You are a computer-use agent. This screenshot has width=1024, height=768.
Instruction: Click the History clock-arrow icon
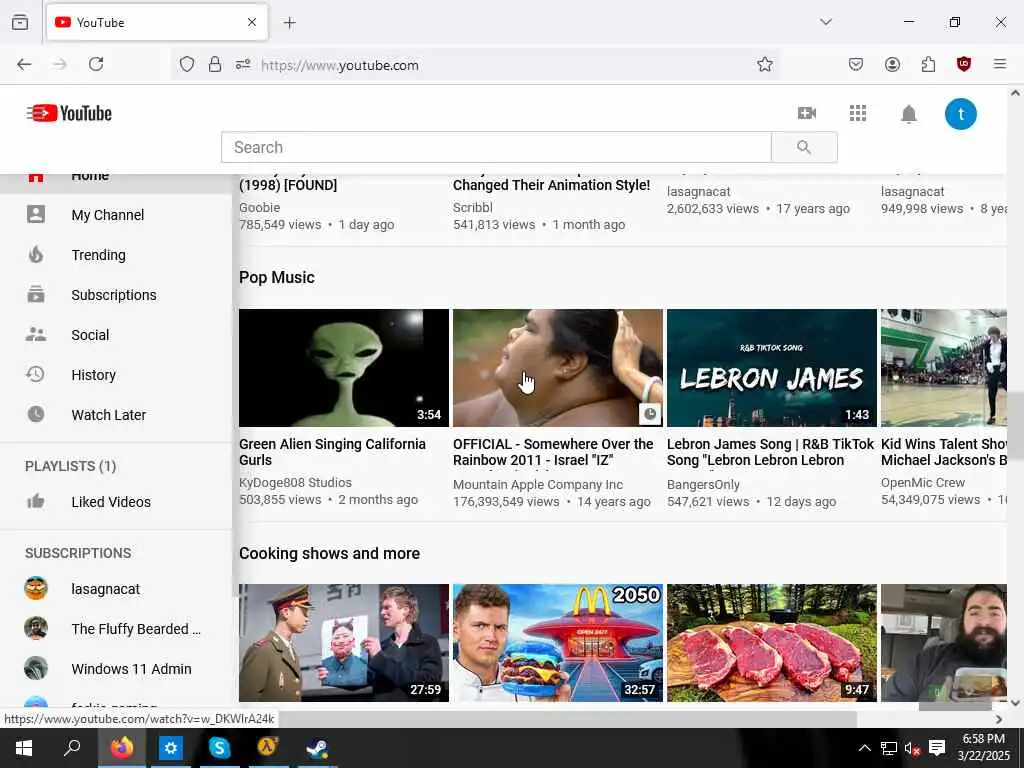[35, 374]
